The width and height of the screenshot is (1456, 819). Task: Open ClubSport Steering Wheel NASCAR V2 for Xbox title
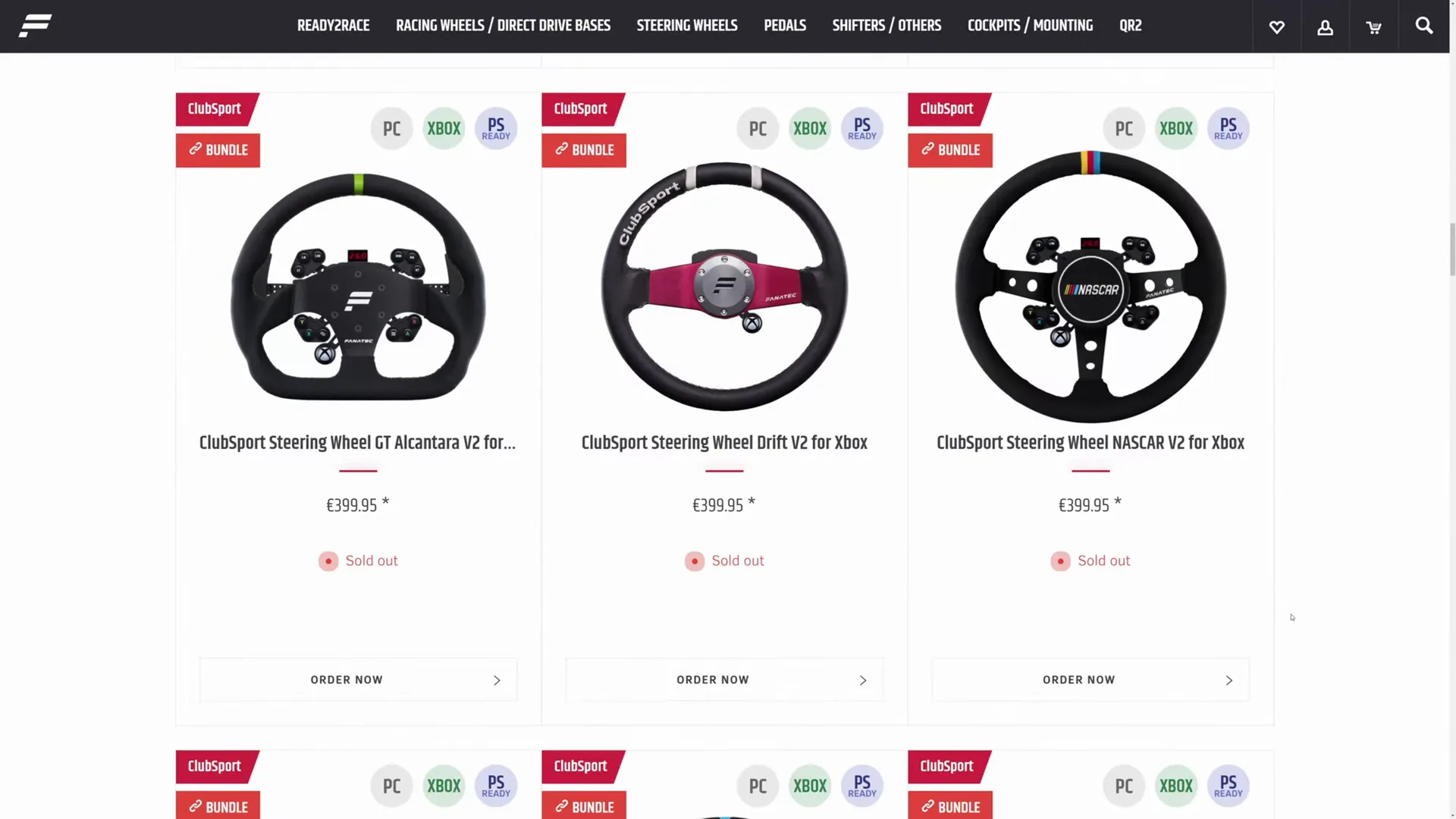1090,443
